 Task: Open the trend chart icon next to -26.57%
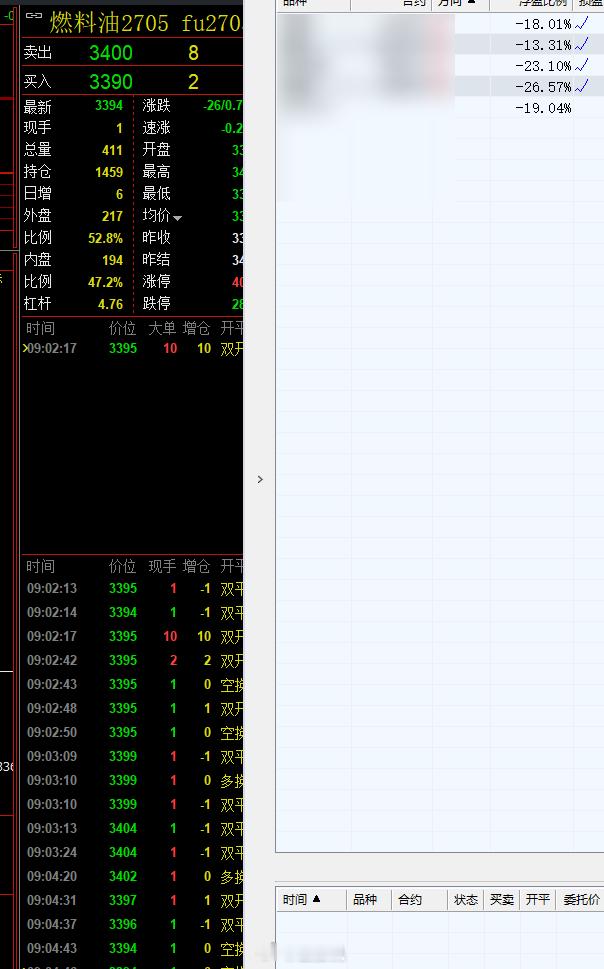[x=582, y=87]
